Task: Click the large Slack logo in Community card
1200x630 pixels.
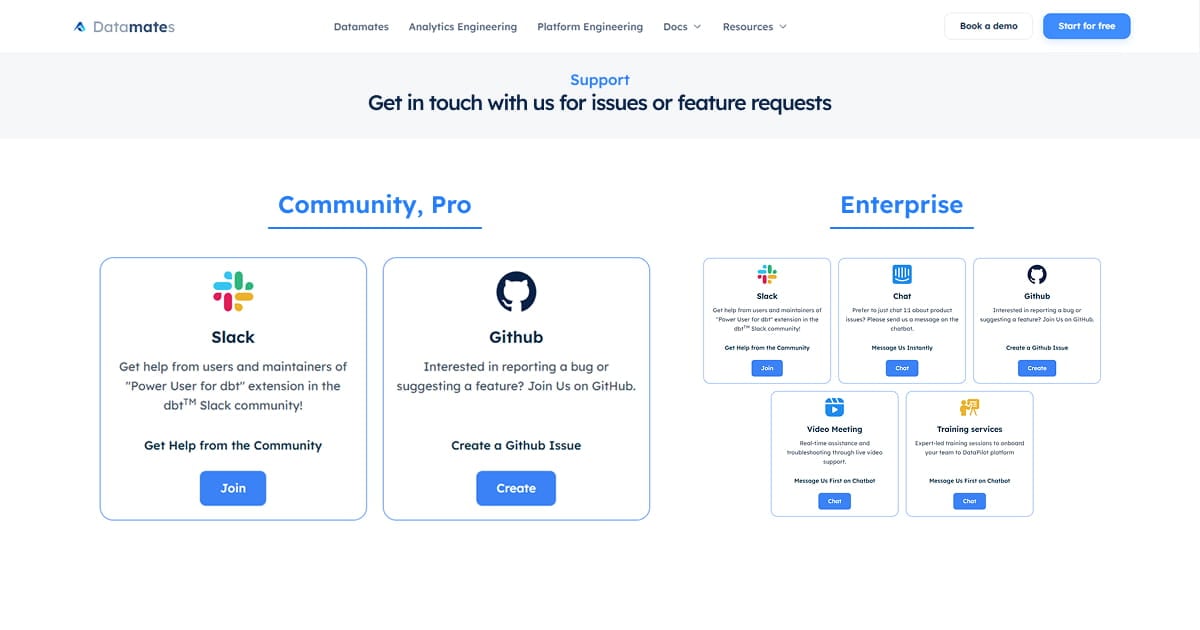Action: coord(233,291)
